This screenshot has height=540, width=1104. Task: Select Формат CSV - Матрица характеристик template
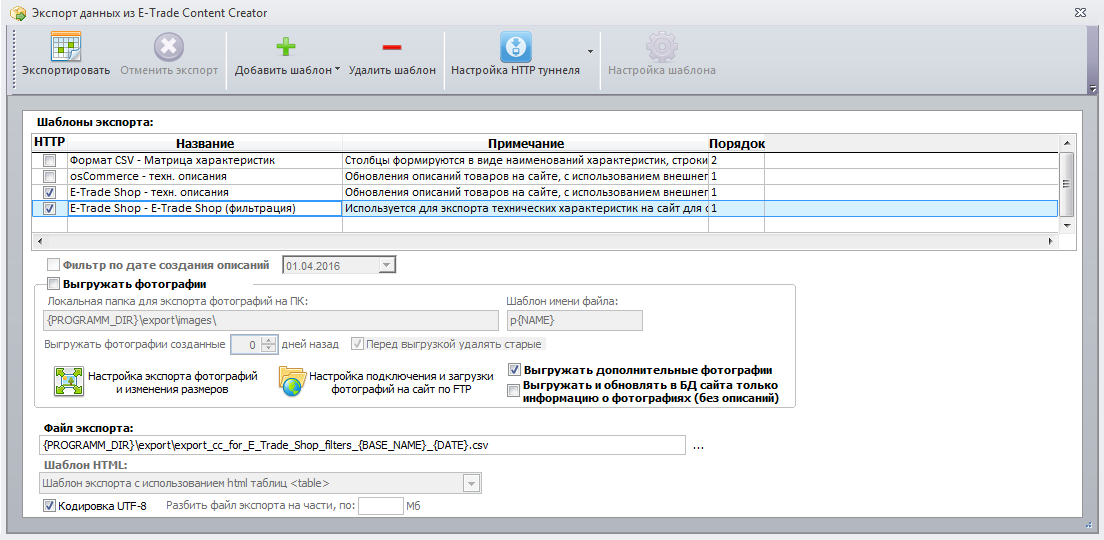[x=205, y=161]
